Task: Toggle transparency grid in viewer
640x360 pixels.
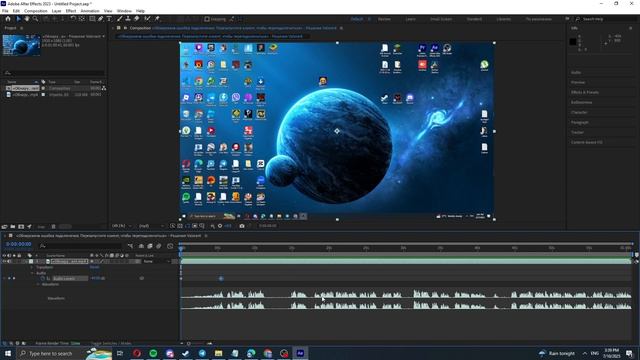Action: 180,226
